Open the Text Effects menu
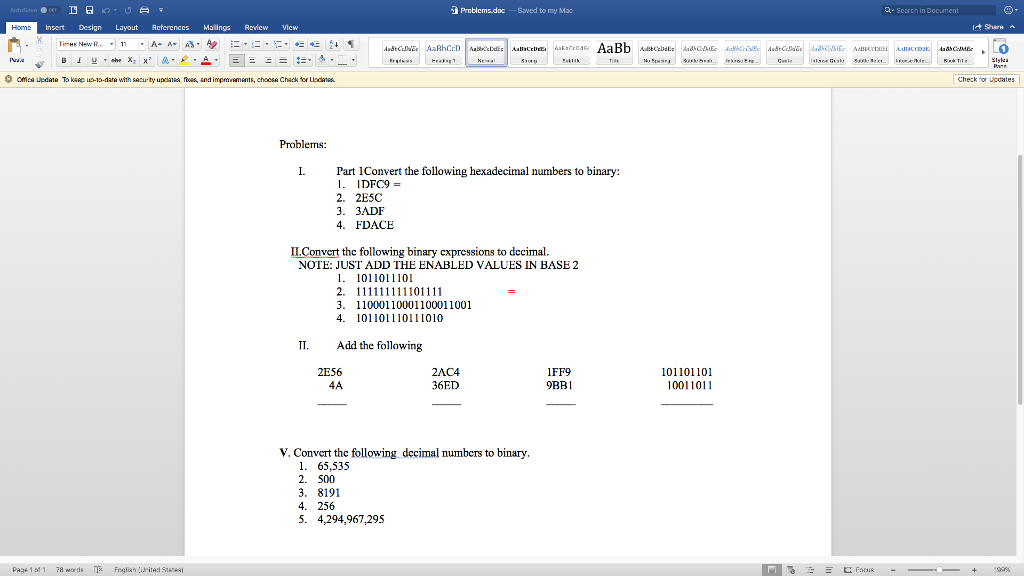The width and height of the screenshot is (1024, 576). pos(167,60)
